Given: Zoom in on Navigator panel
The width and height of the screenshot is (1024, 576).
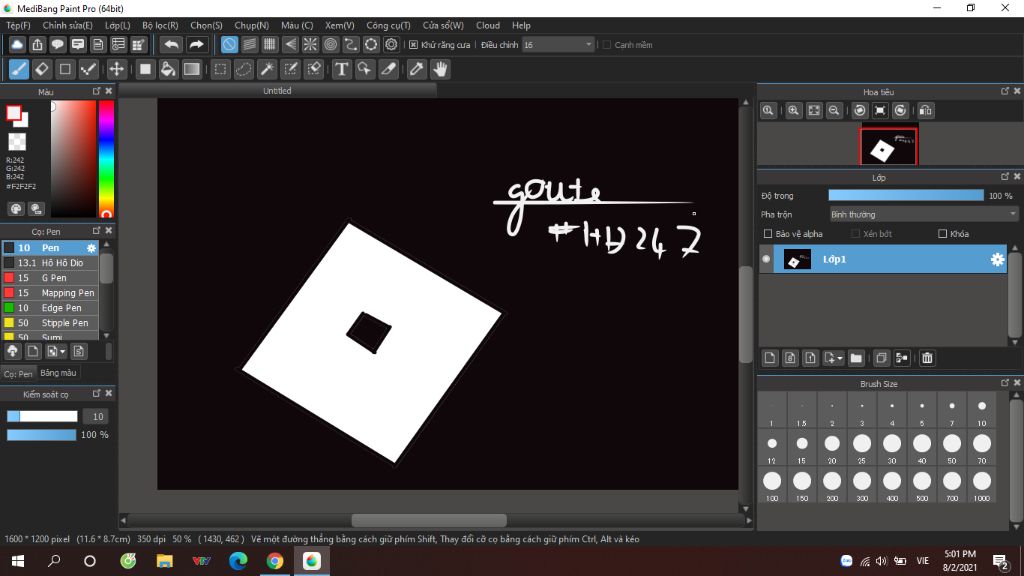Looking at the screenshot, I should click(793, 110).
